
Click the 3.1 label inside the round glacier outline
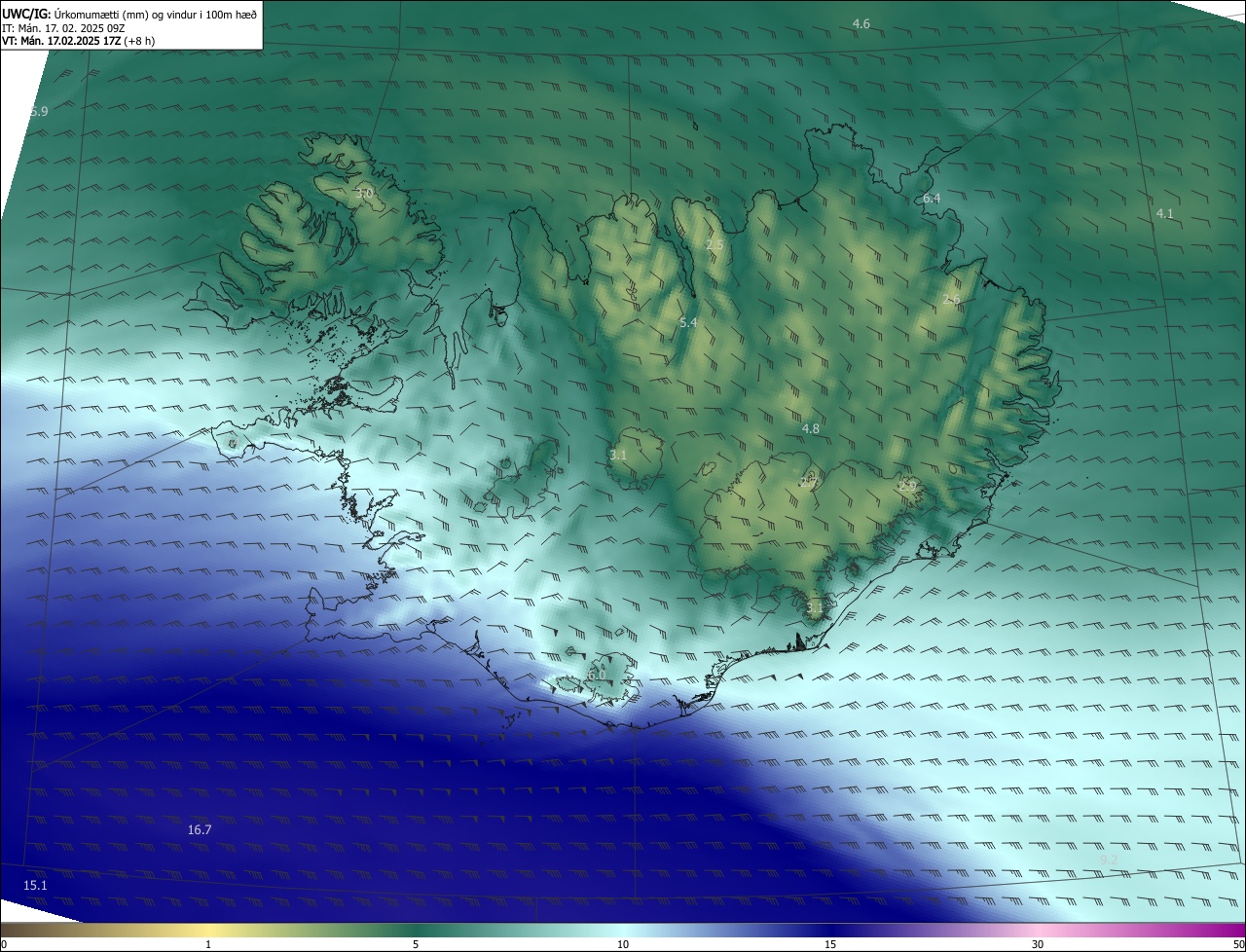click(618, 455)
